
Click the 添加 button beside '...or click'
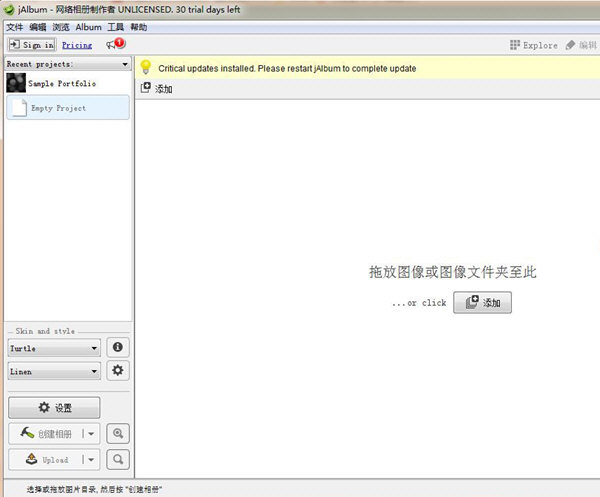482,303
